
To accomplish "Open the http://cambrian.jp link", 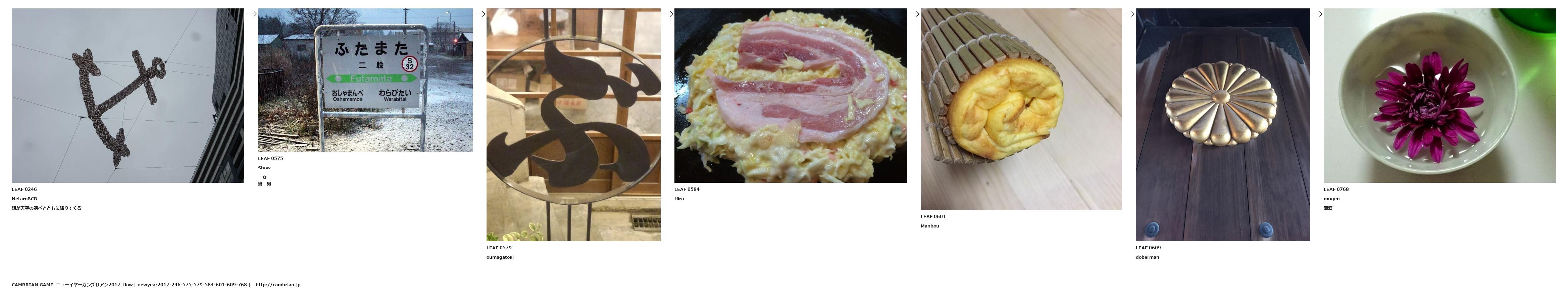I will (x=277, y=285).
